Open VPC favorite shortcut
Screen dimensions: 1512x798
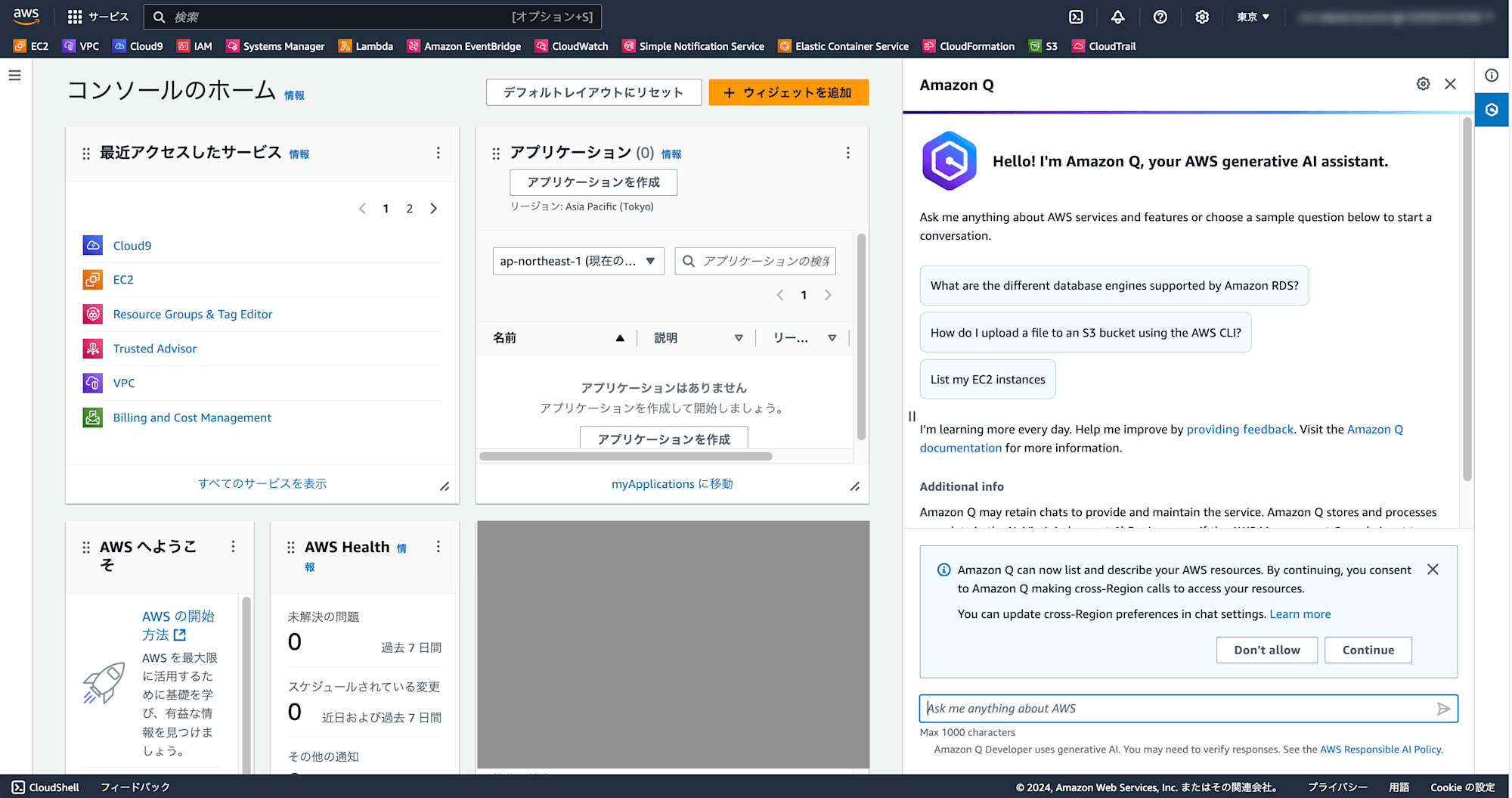pos(81,46)
